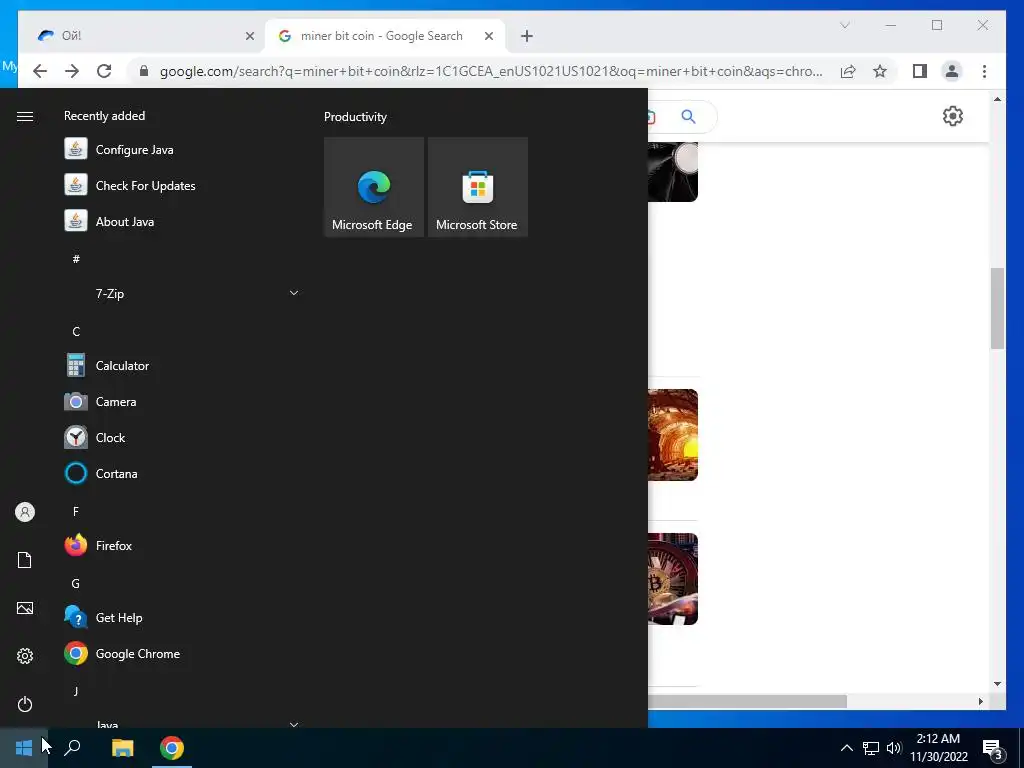Click Google search magnifier button
1024x768 pixels.
click(x=688, y=116)
